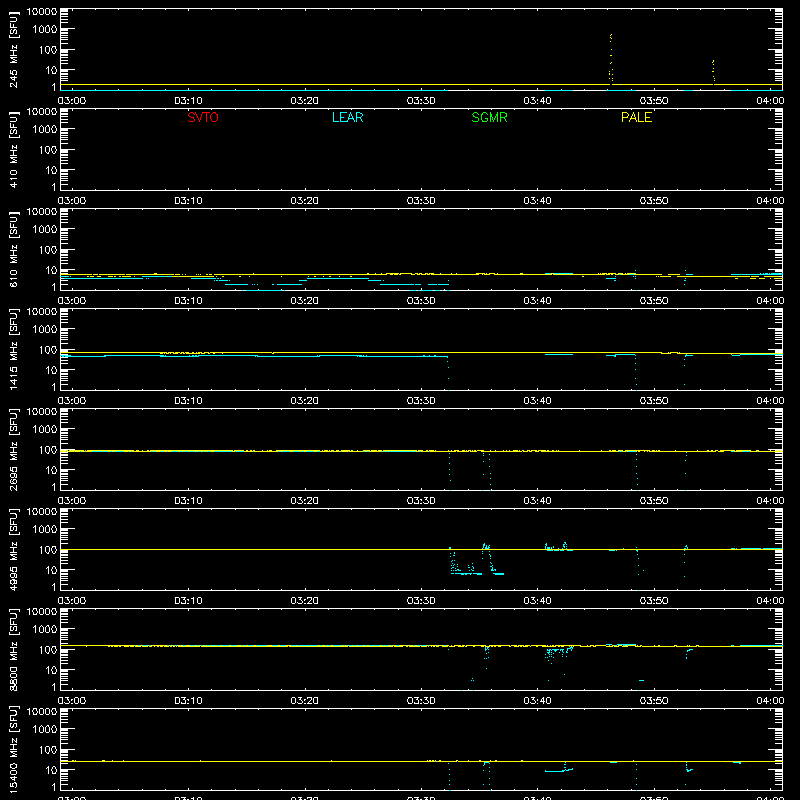Select the 410 MHz [SFU] axis title
The width and height of the screenshot is (800, 800).
click(13, 150)
